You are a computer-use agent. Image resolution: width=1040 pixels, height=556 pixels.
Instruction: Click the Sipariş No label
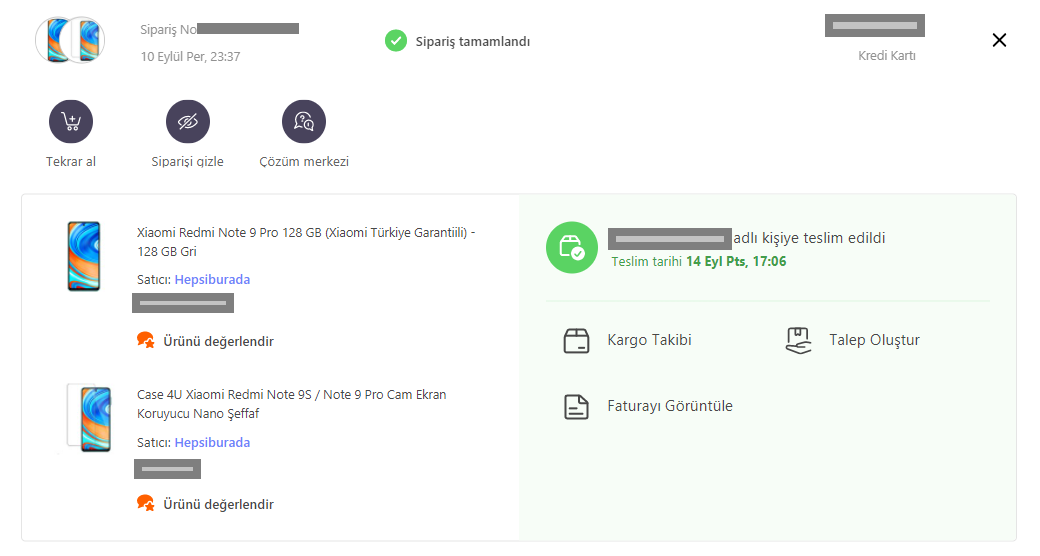(168, 30)
